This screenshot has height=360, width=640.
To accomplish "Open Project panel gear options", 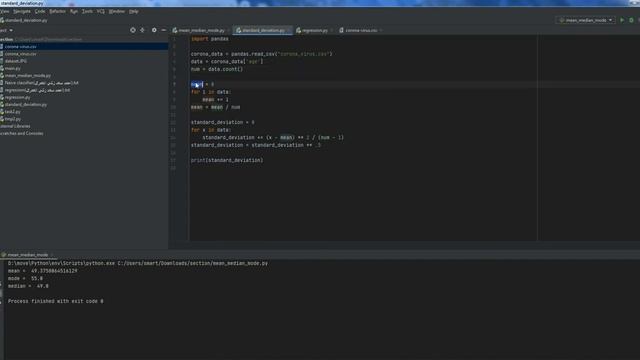I will pos(154,30).
